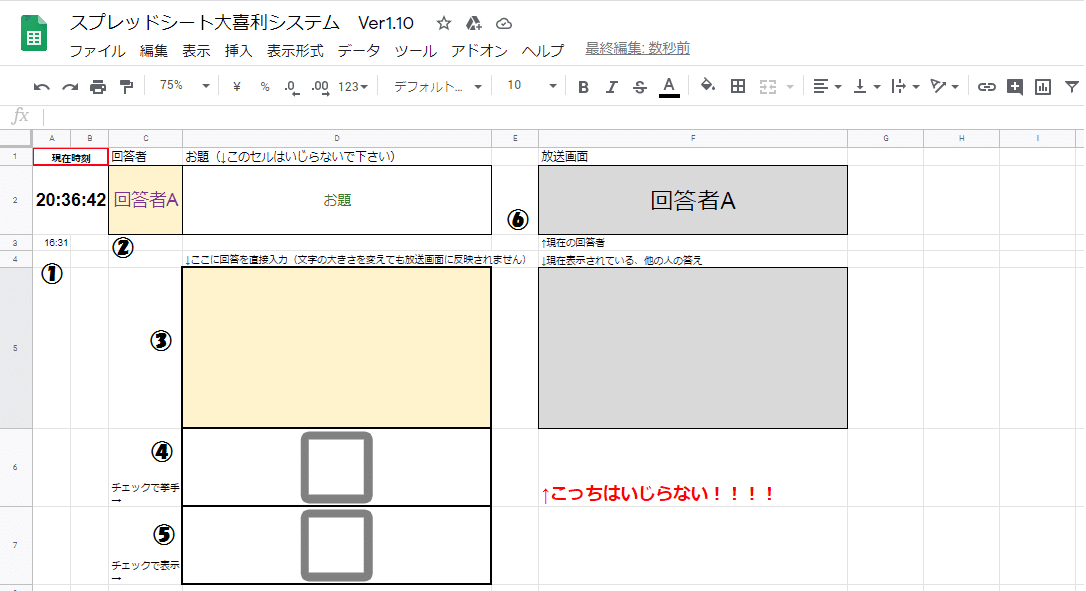Screen dimensions: 1086x591
Task: Open the 挿入 menu
Action: [x=241, y=53]
